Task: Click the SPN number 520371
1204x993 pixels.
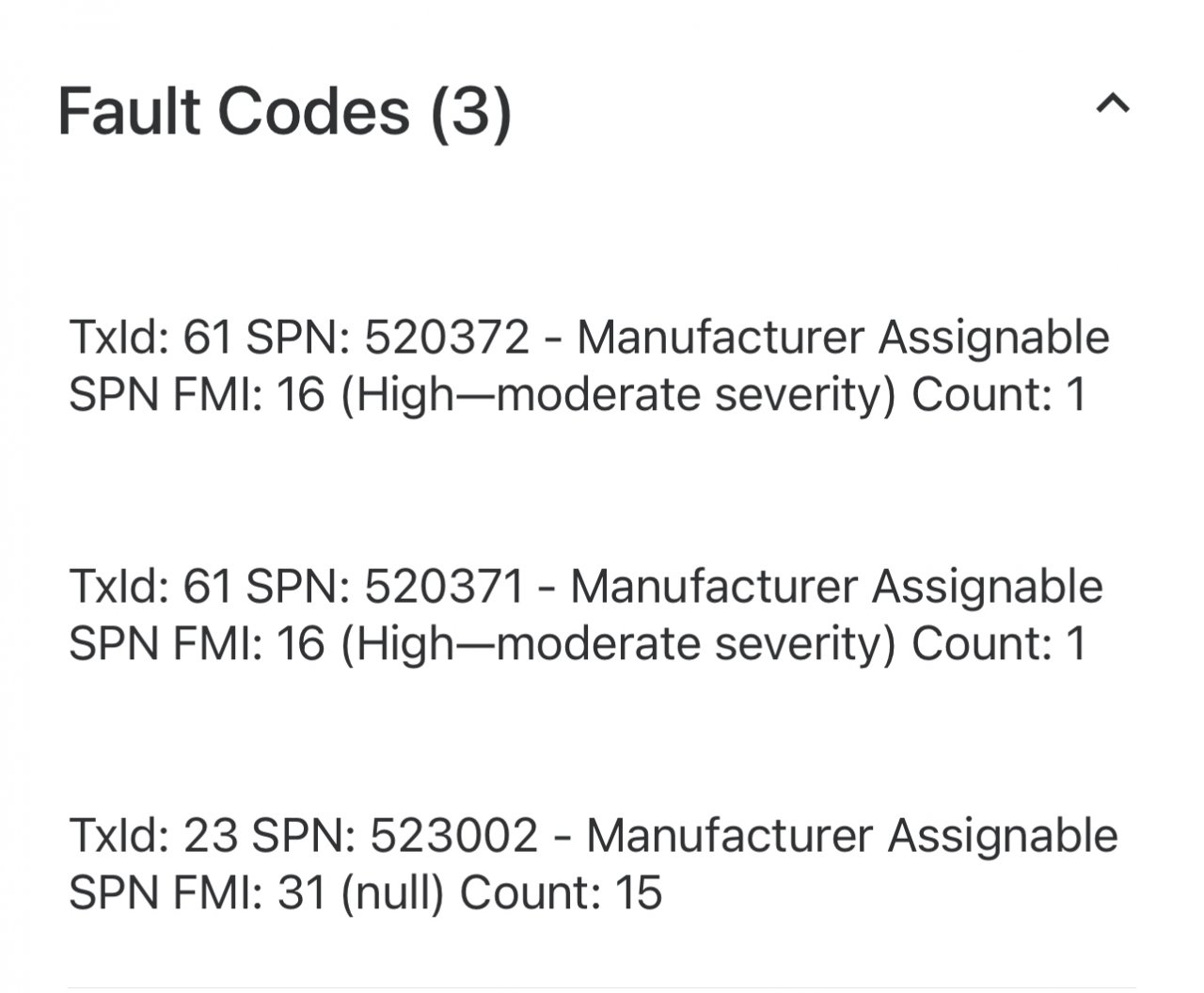Action: click(443, 587)
